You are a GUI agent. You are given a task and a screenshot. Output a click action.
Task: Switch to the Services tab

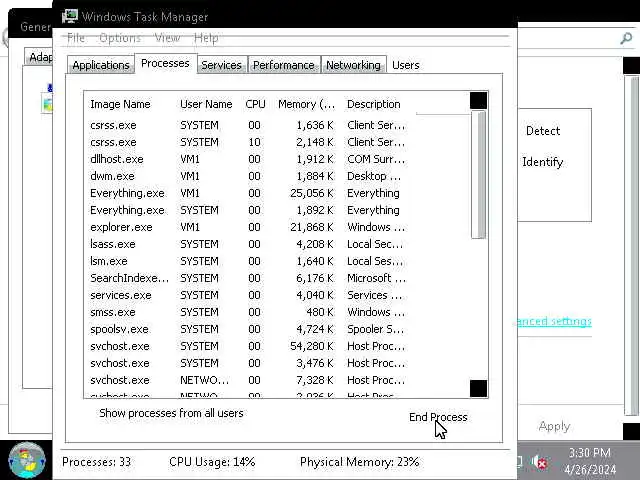tap(222, 65)
